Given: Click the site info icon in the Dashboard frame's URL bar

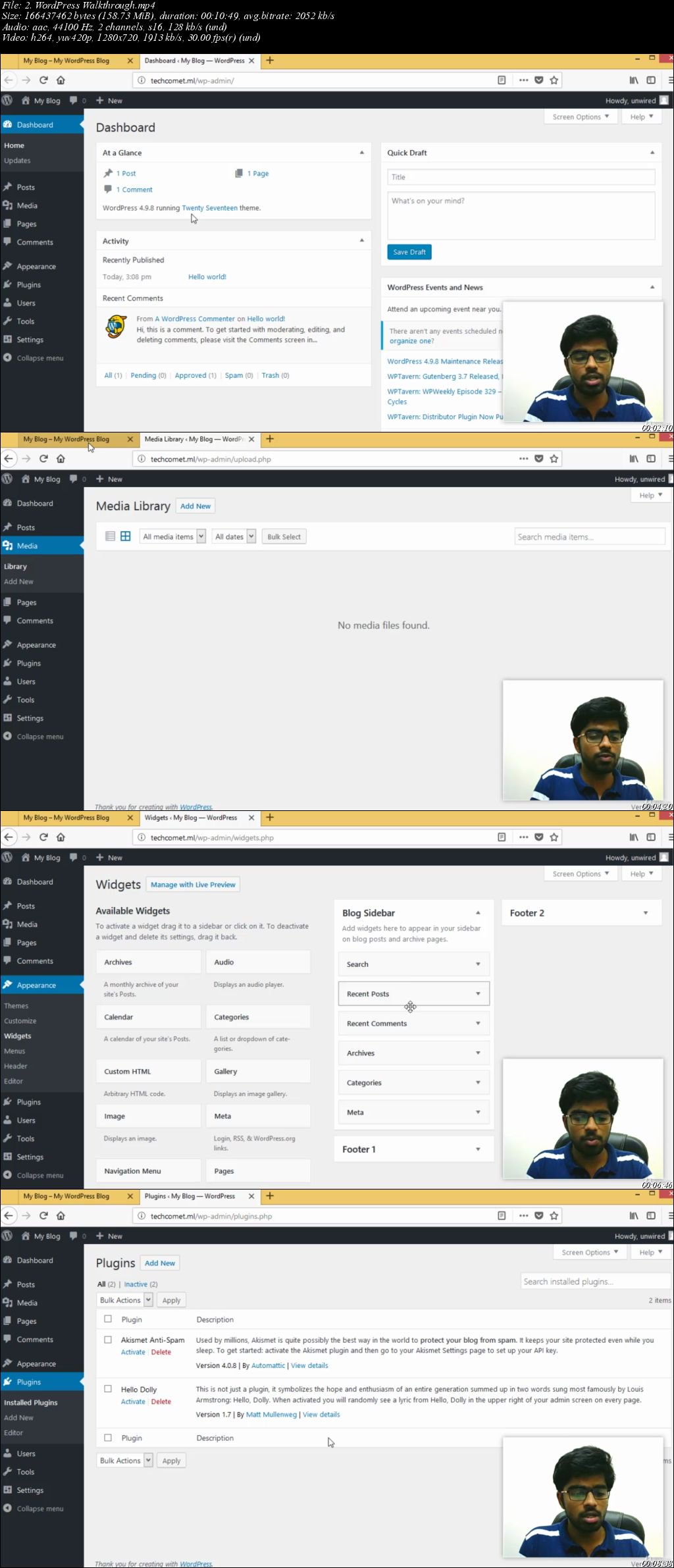Looking at the screenshot, I should click(x=142, y=80).
